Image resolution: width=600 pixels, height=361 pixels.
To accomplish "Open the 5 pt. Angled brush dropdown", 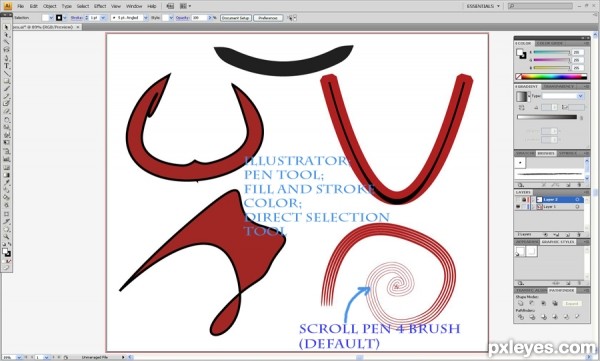I will tap(146, 18).
